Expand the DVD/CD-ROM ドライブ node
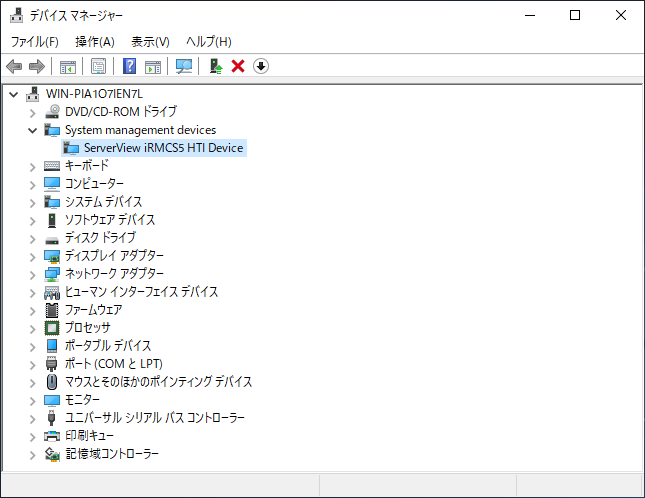645x498 pixels. coord(32,113)
